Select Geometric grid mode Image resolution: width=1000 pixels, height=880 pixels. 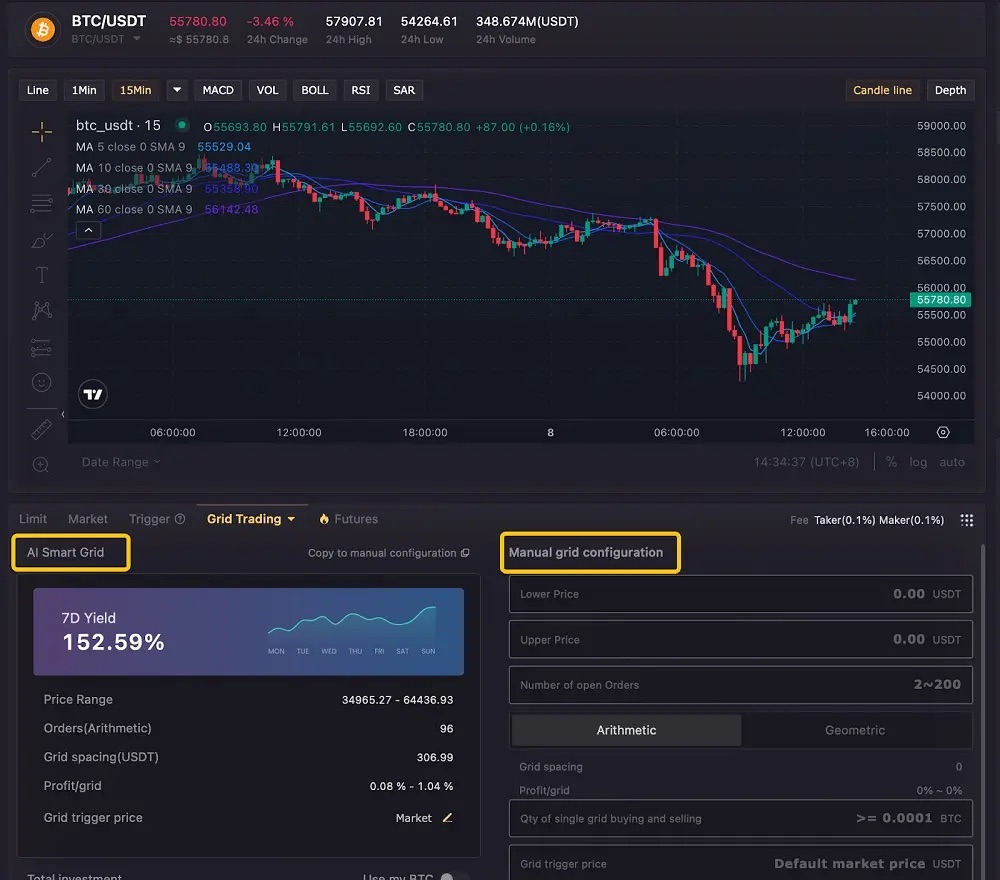click(855, 730)
